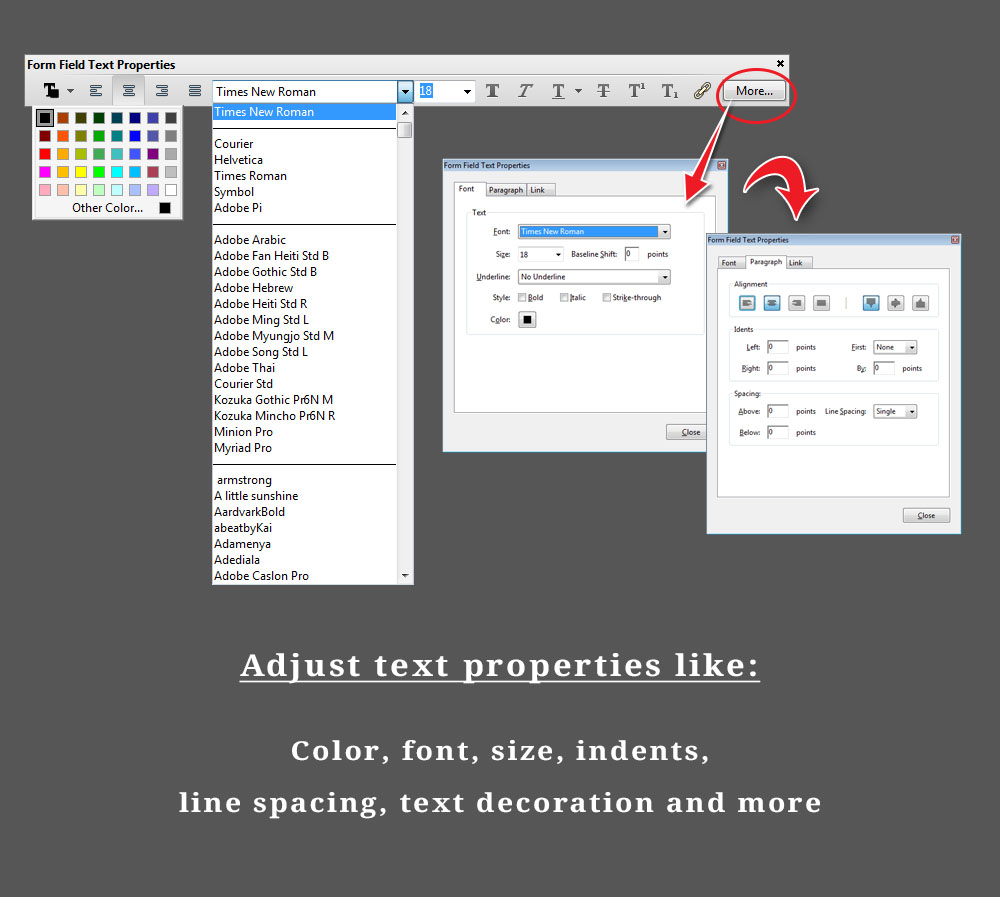Select the center align toolbar icon

coord(129,91)
